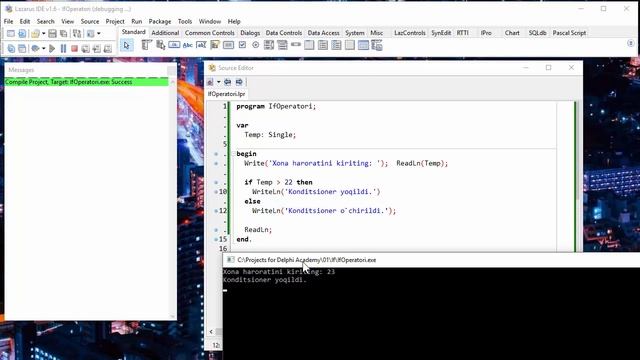Open the Tools menu

pos(185,21)
